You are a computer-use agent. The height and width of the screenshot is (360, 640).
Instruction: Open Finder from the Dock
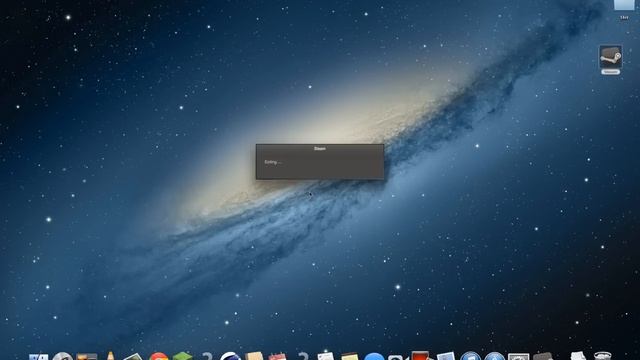[39, 357]
